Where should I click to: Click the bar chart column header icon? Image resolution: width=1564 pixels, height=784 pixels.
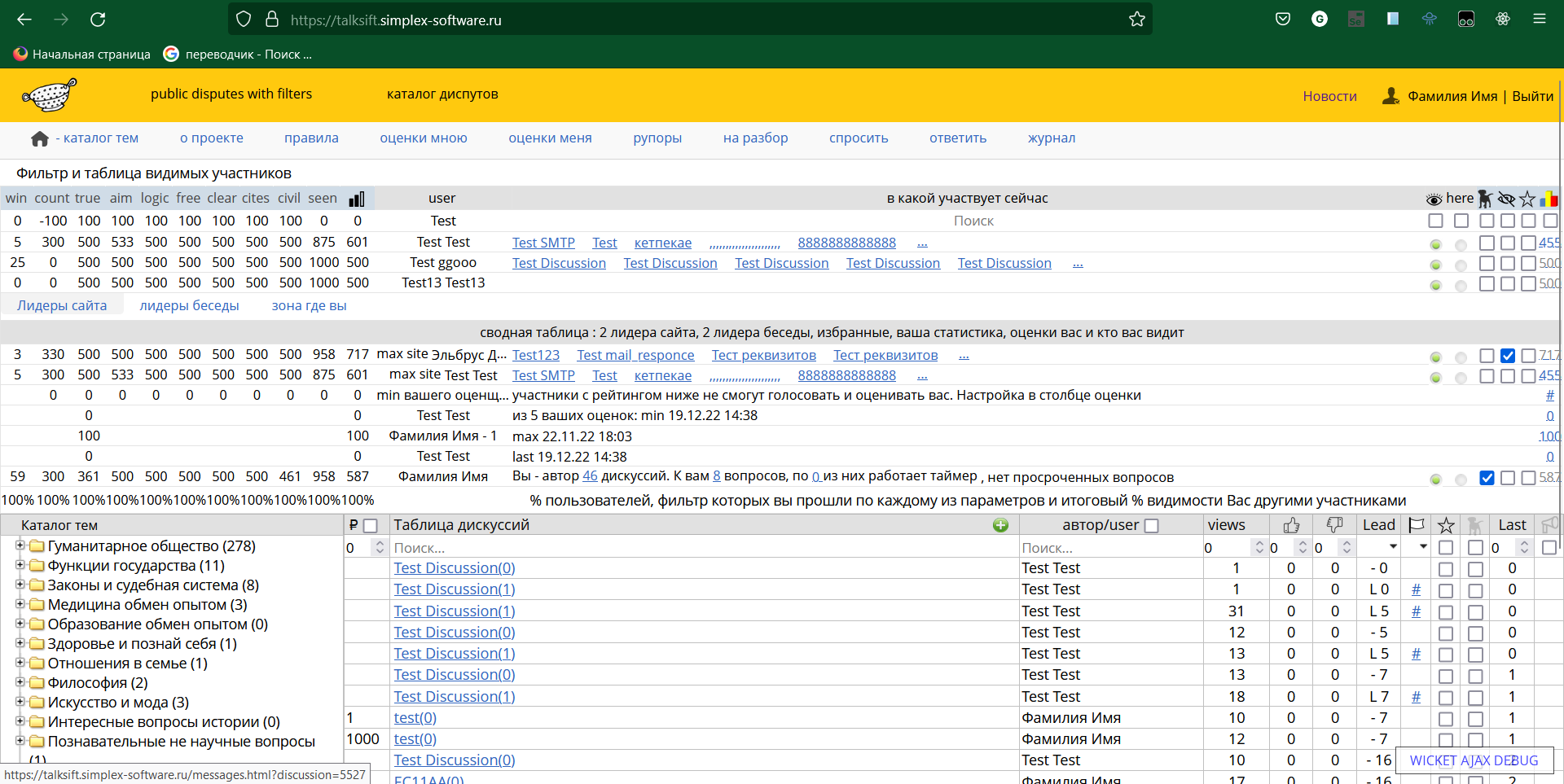click(x=357, y=199)
